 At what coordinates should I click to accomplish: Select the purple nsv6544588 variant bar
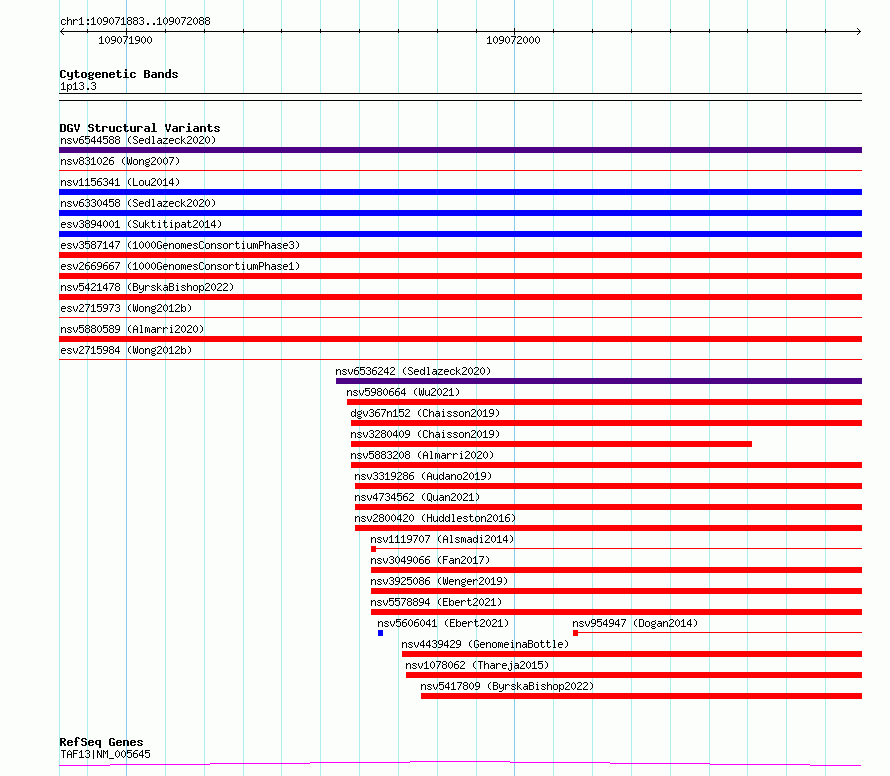pos(460,150)
